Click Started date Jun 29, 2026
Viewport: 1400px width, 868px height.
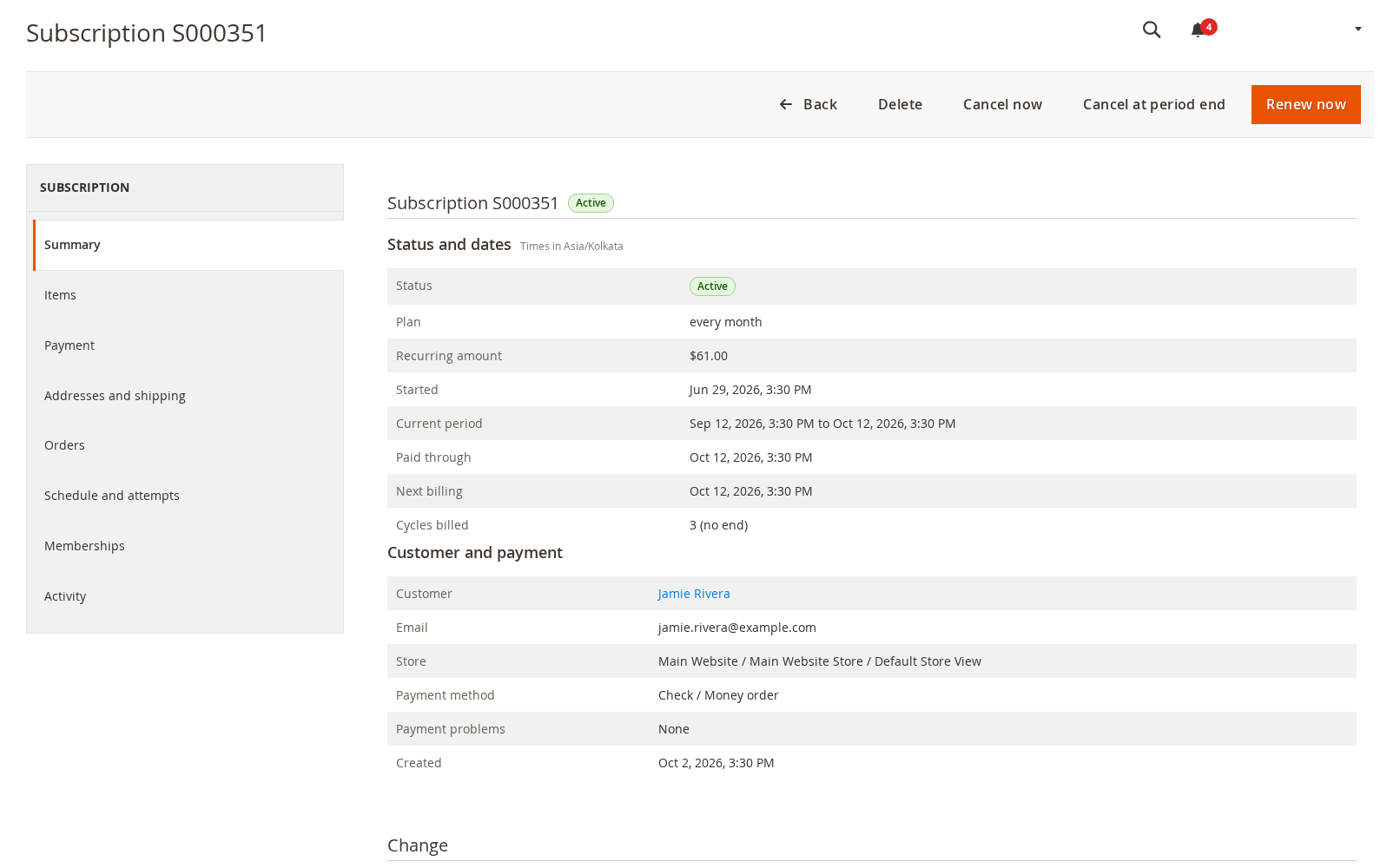(750, 390)
